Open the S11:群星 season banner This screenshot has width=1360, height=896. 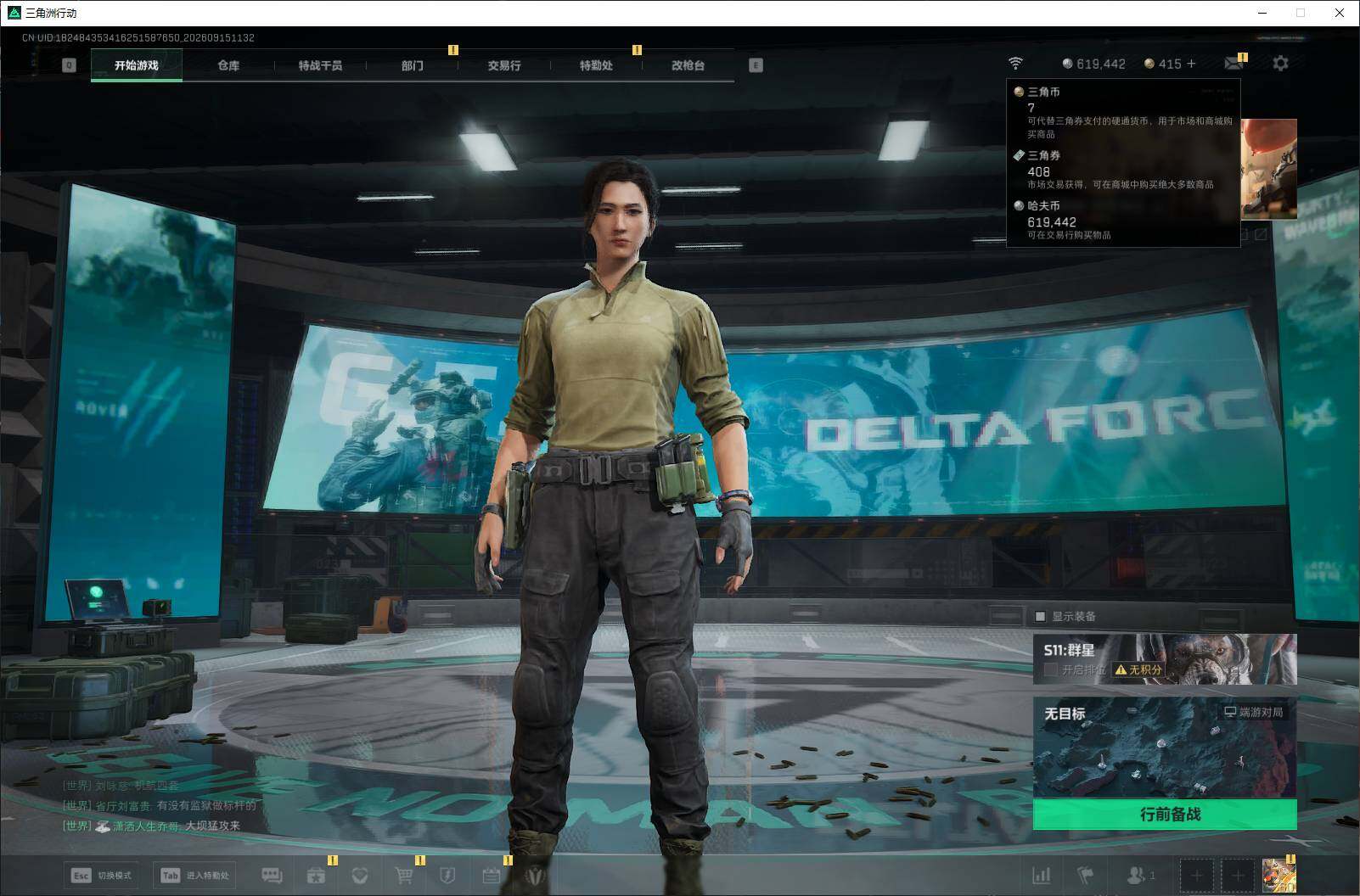(x=1165, y=658)
